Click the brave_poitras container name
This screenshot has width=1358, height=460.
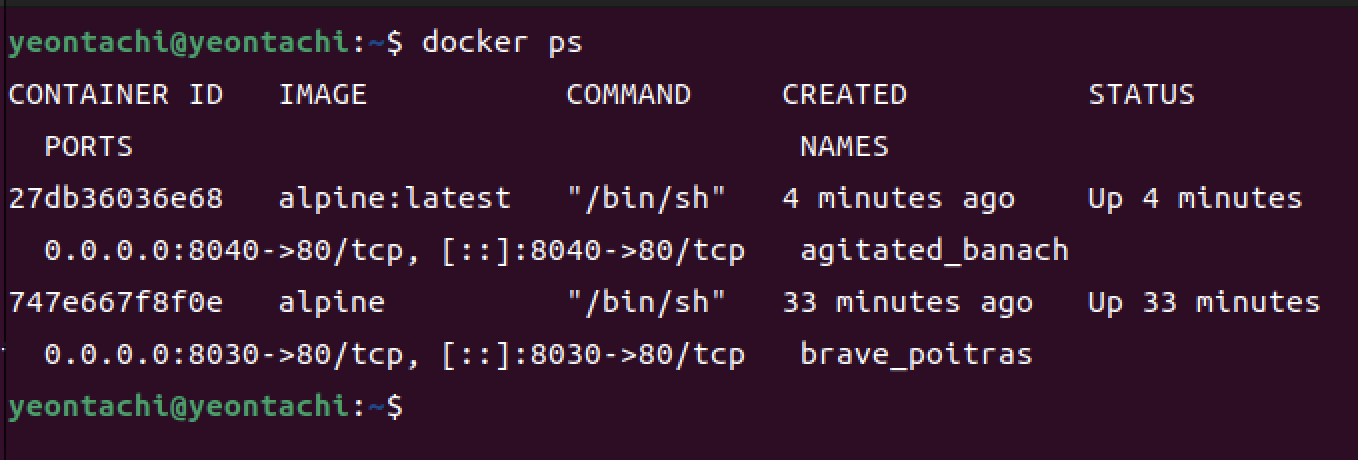point(917,354)
